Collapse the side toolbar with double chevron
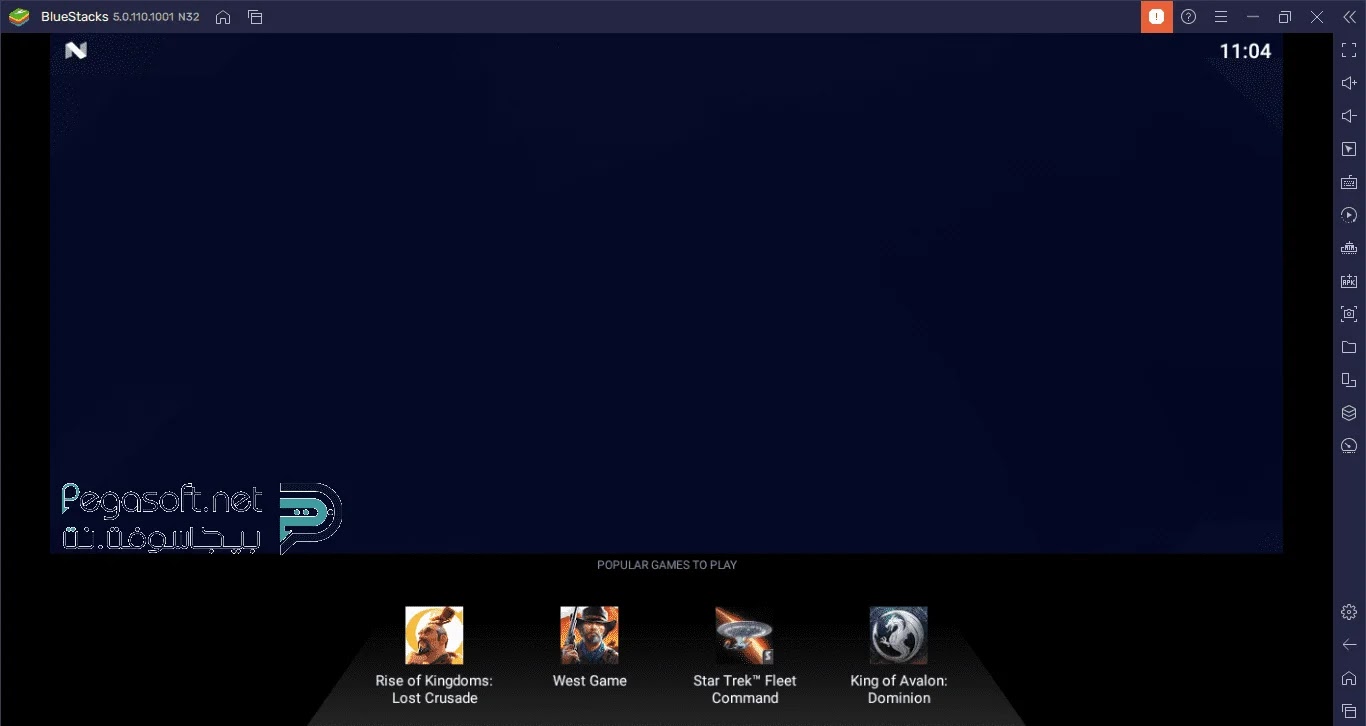The image size is (1366, 726). click(1348, 17)
